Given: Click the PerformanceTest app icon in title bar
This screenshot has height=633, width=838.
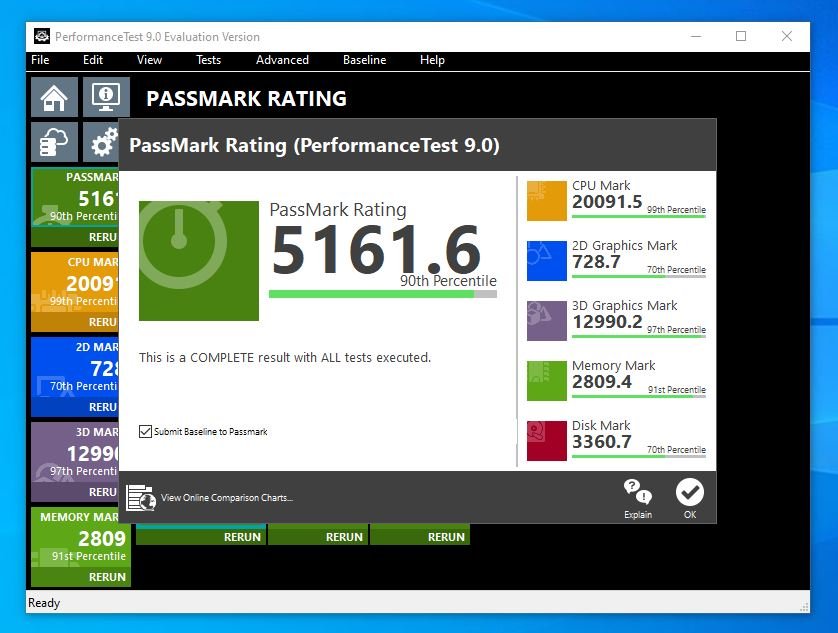Looking at the screenshot, I should tap(42, 36).
